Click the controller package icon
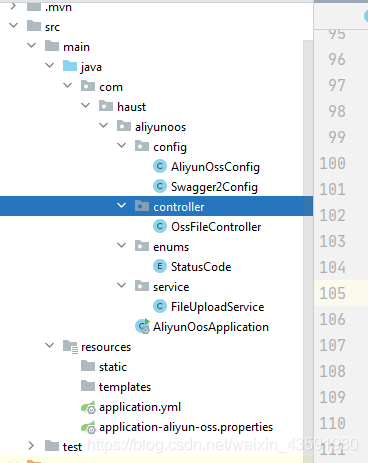The height and width of the screenshot is (463, 368). click(x=142, y=206)
